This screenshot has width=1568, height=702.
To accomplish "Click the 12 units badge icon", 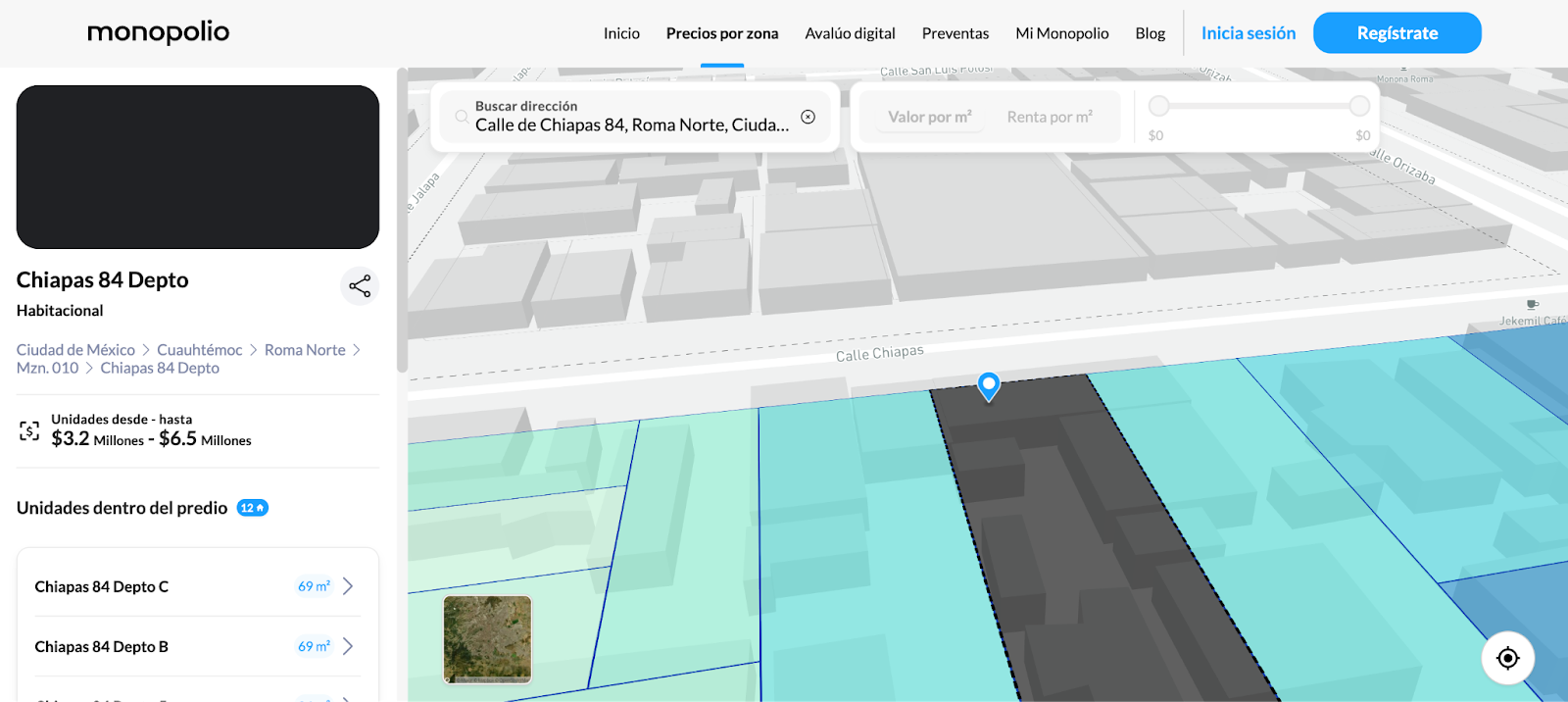I will pyautogui.click(x=252, y=508).
